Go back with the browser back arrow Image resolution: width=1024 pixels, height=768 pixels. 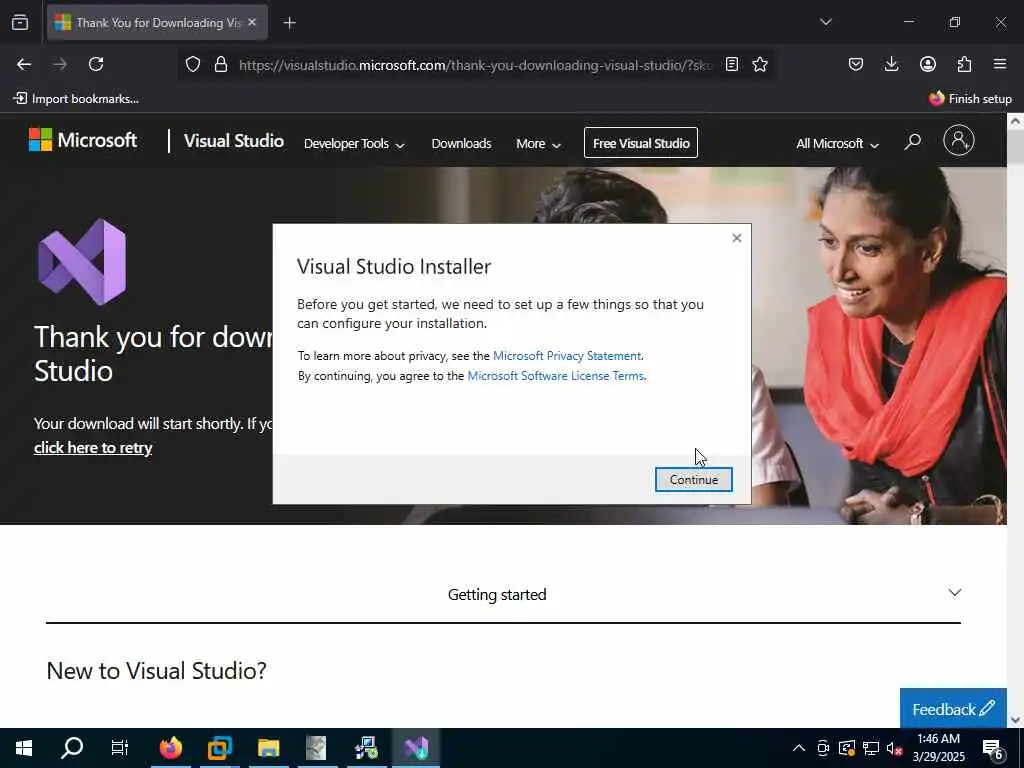24,64
